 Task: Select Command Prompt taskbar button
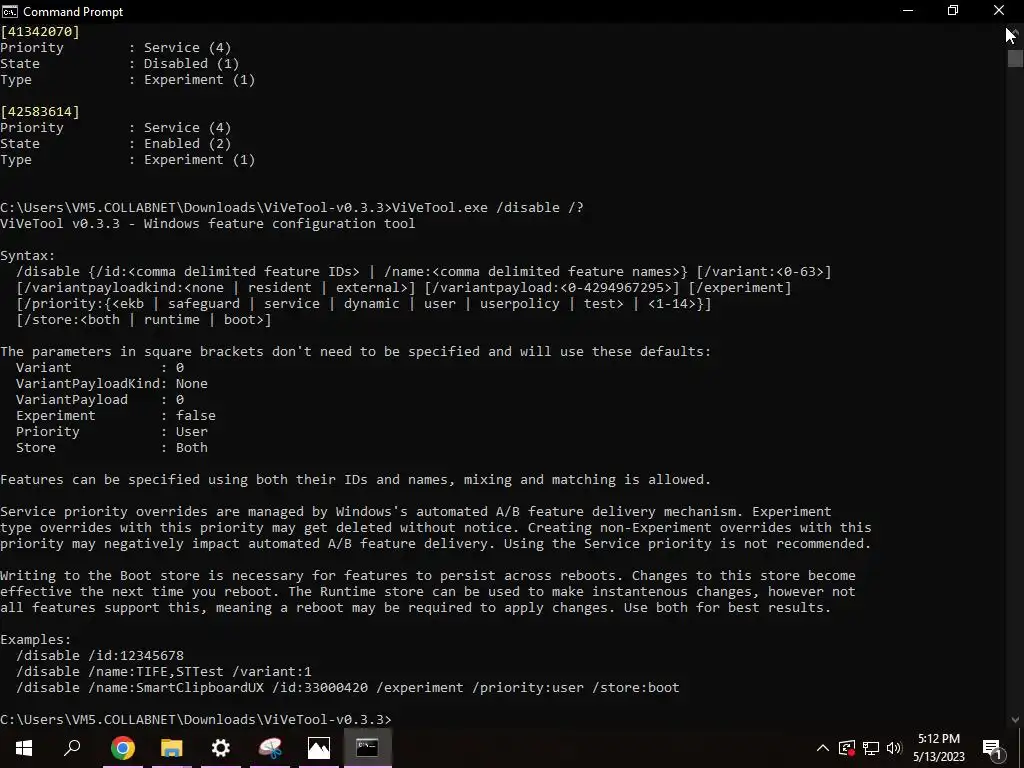367,748
